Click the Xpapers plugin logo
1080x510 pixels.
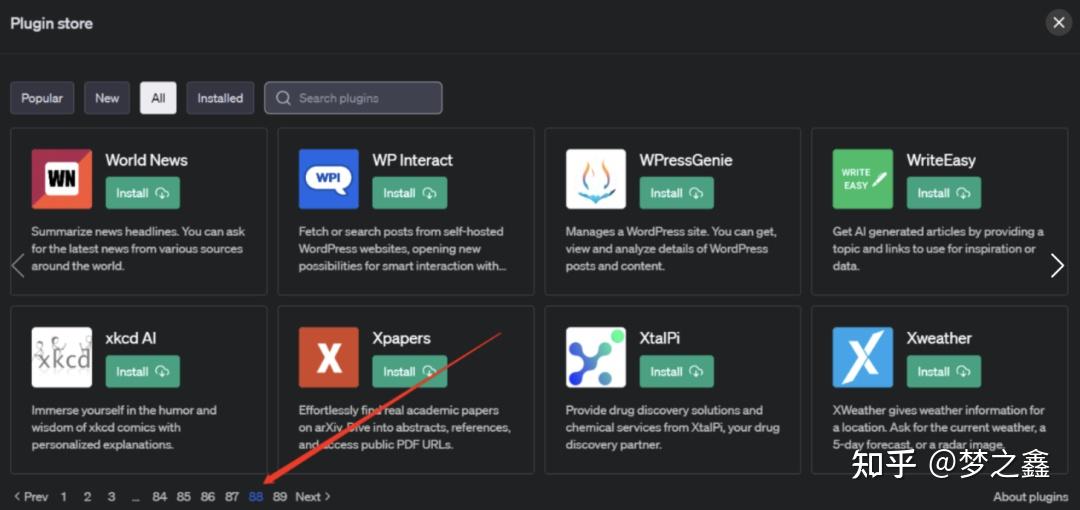[328, 357]
